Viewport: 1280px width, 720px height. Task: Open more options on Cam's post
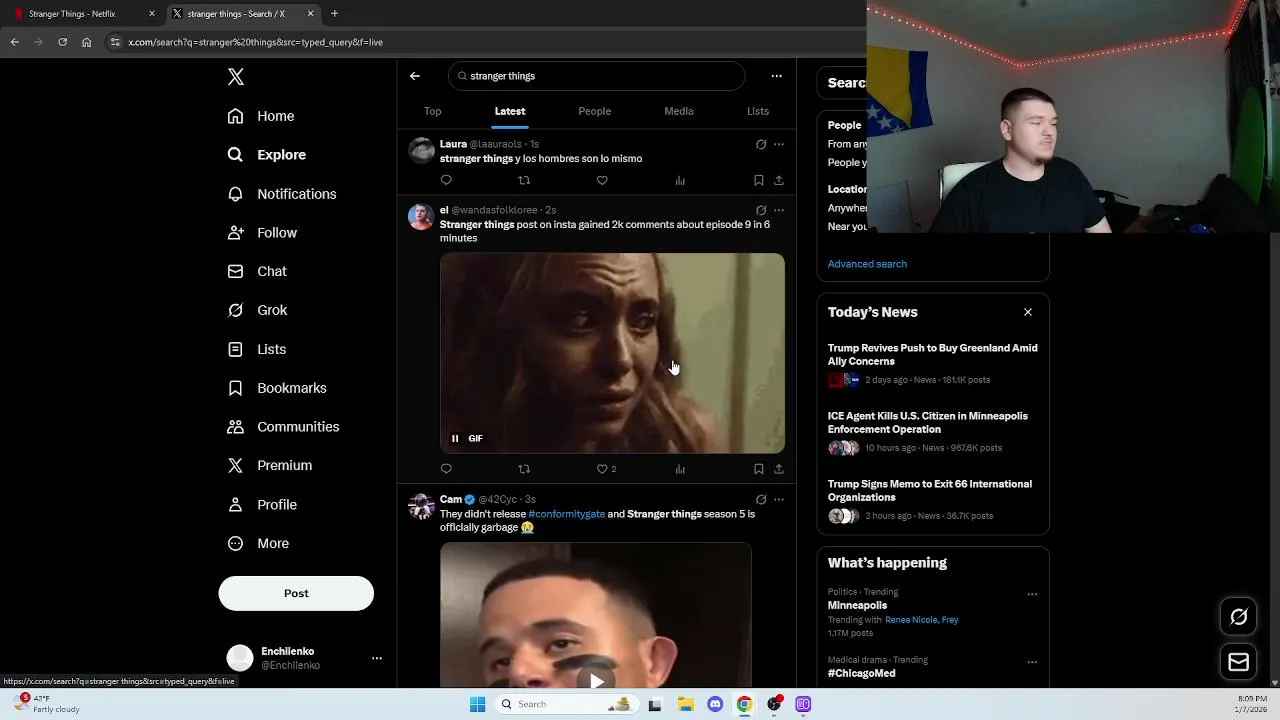[x=779, y=500]
